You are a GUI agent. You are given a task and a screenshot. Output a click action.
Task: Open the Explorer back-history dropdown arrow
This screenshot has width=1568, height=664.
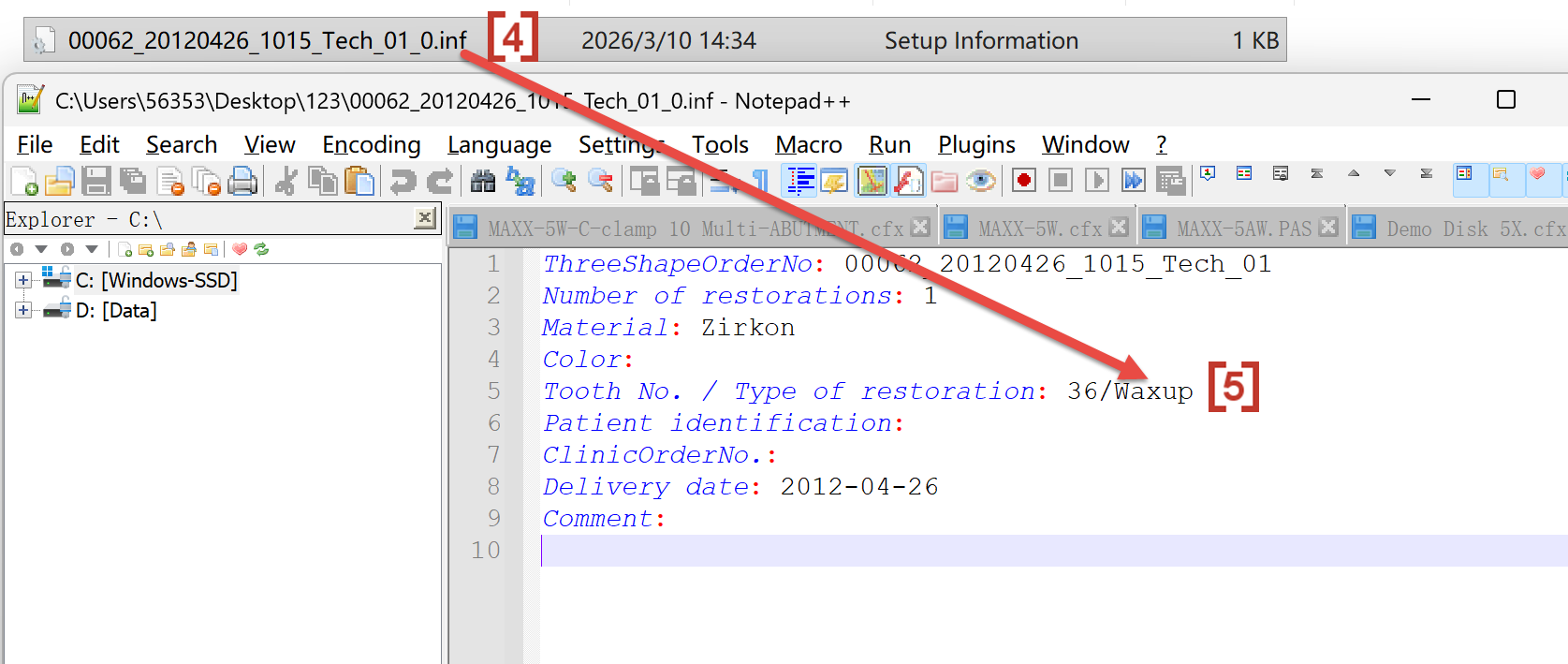[x=41, y=249]
